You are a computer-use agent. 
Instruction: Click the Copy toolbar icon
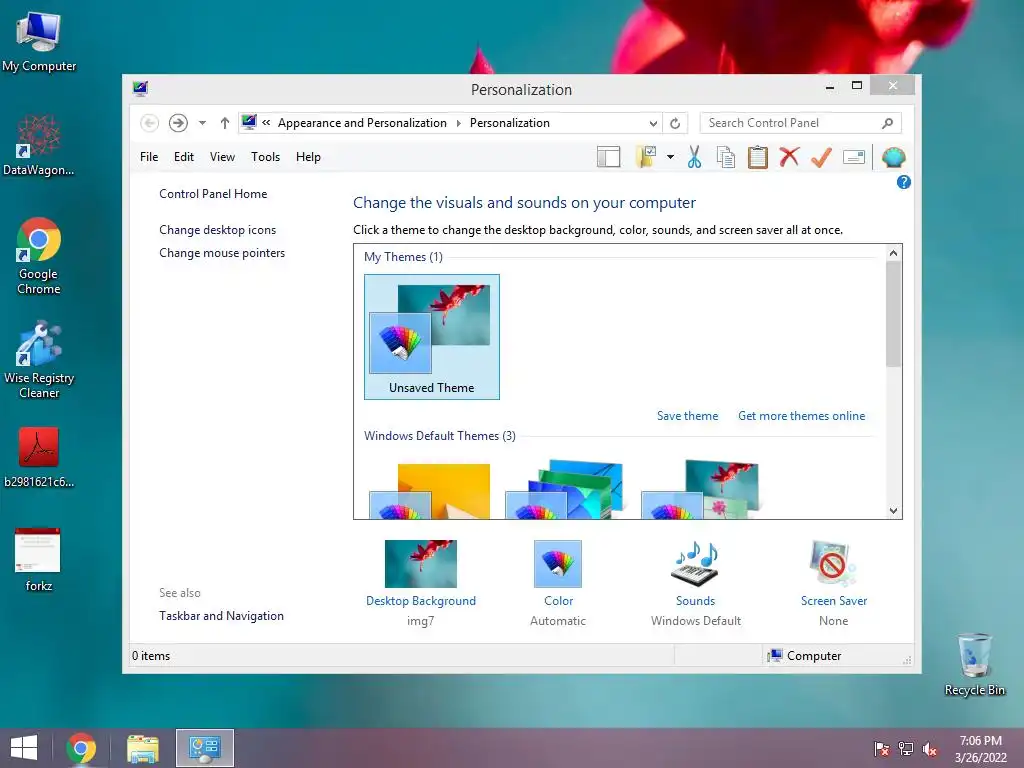(726, 157)
